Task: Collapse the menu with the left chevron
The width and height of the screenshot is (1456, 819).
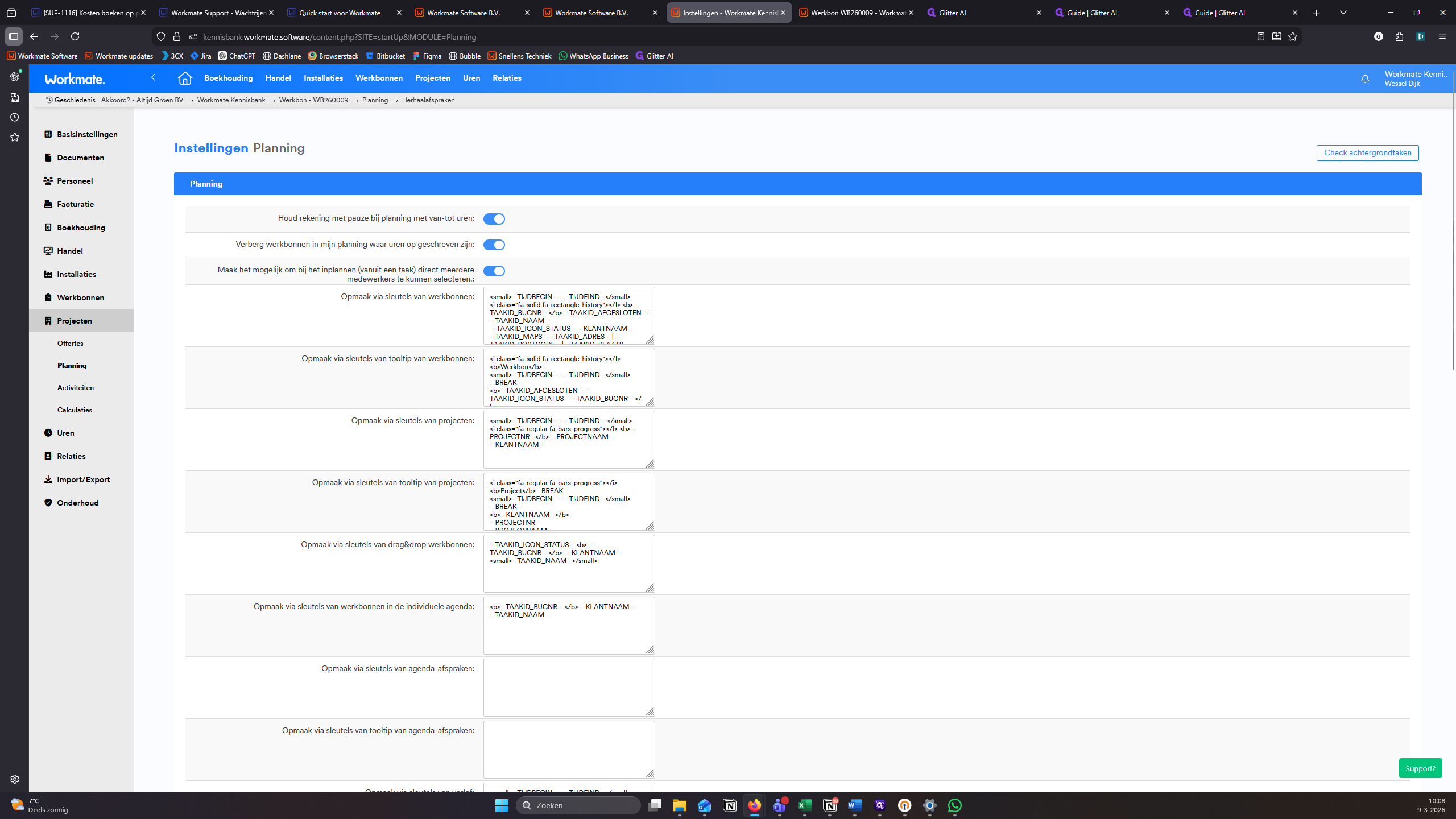Action: click(x=153, y=77)
